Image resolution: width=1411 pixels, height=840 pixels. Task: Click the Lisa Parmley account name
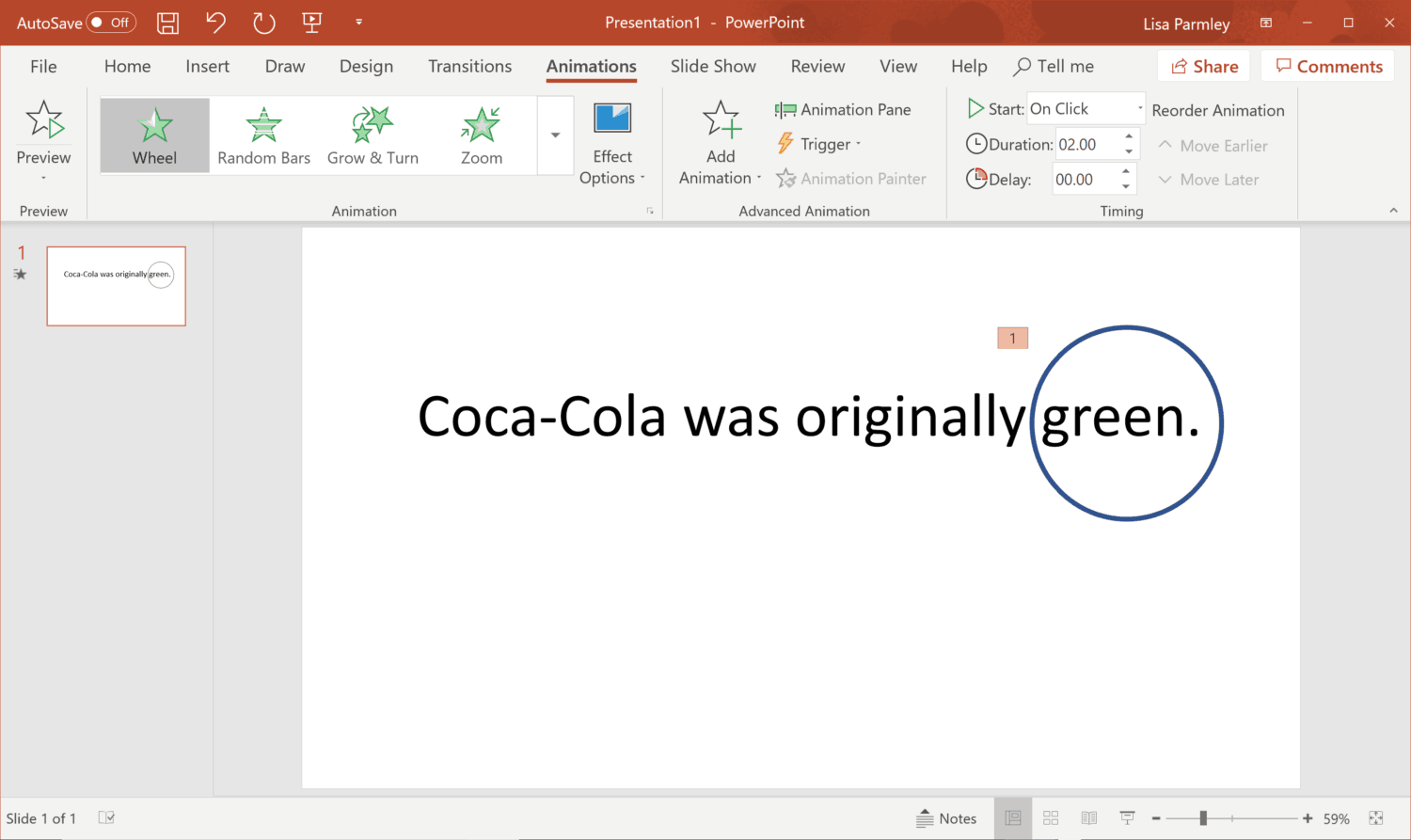click(x=1186, y=24)
